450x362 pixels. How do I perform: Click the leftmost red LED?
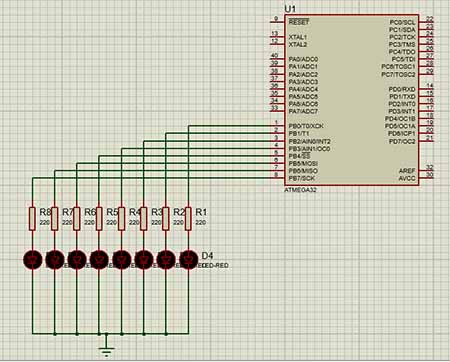[x=33, y=260]
